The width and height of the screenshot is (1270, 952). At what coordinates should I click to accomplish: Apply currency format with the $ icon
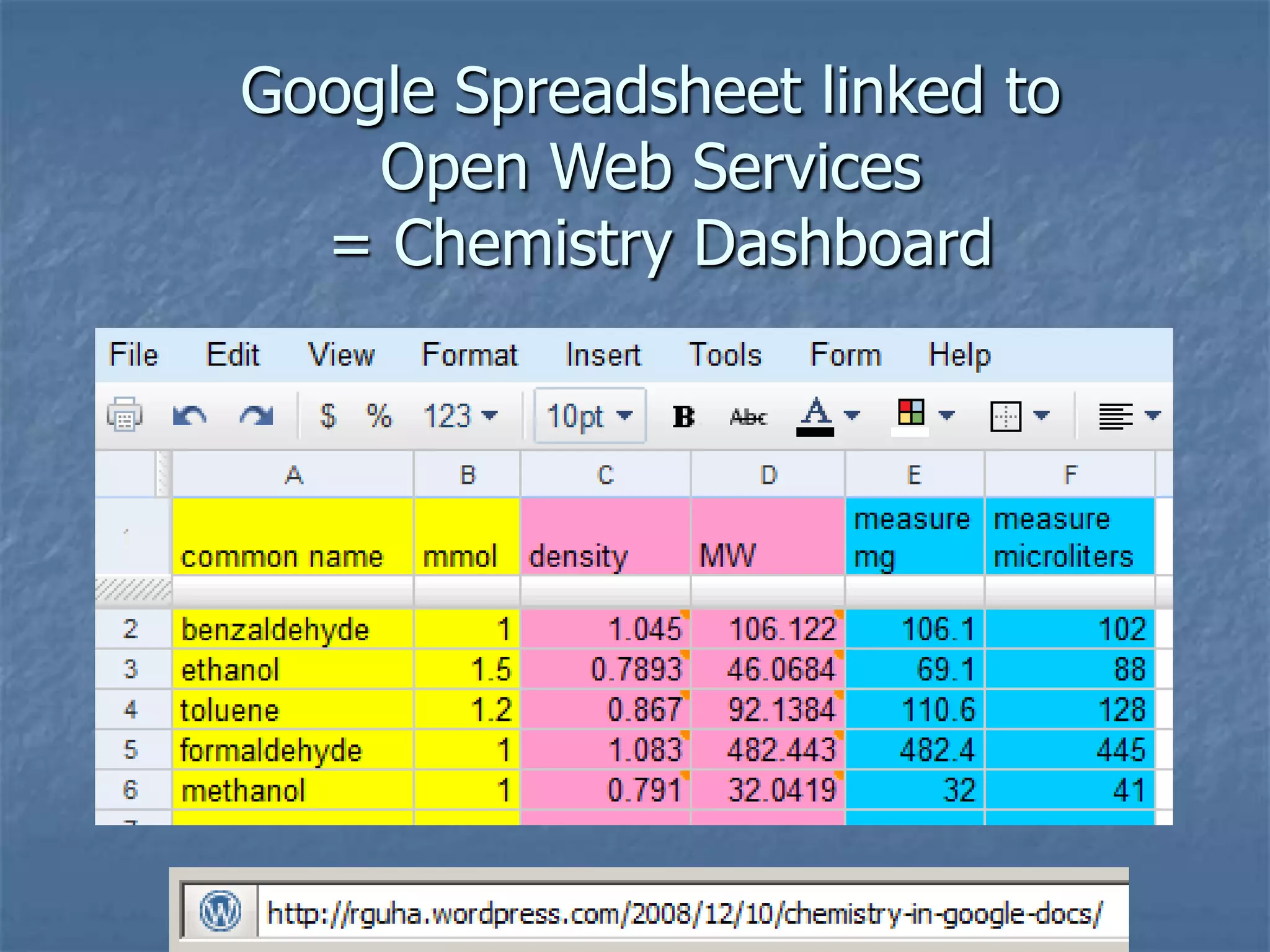[x=328, y=416]
